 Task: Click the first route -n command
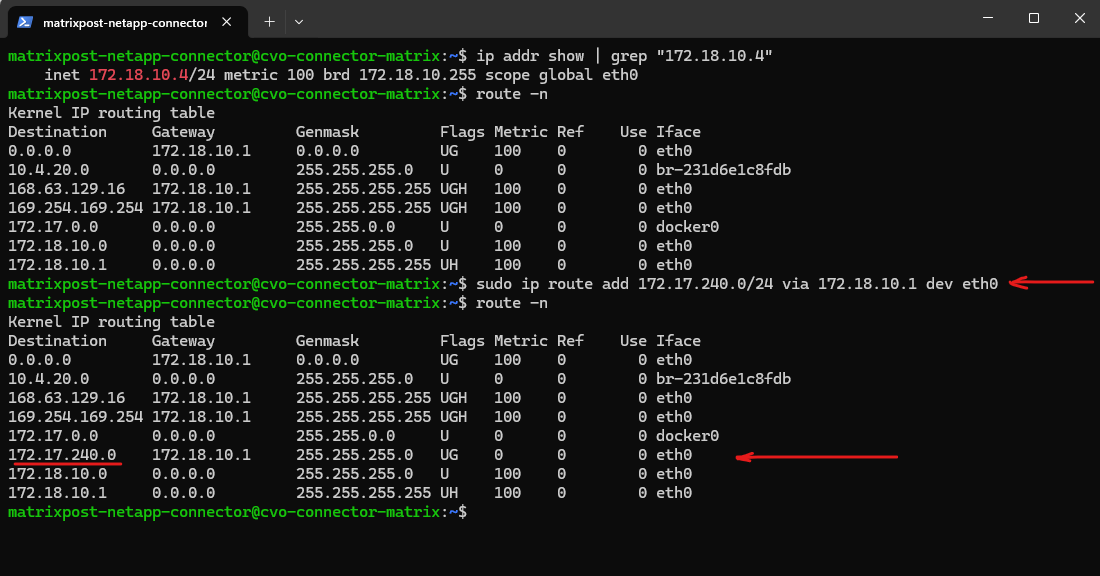click(510, 94)
